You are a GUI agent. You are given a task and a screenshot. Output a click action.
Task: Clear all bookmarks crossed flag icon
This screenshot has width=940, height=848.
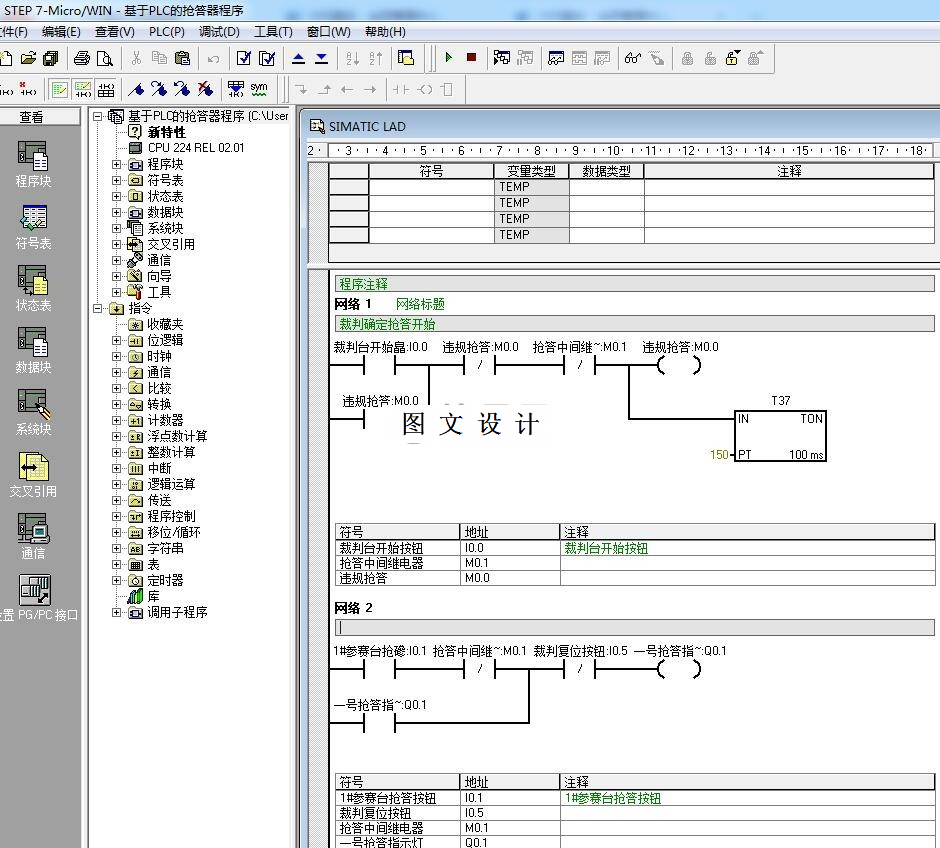click(x=205, y=90)
